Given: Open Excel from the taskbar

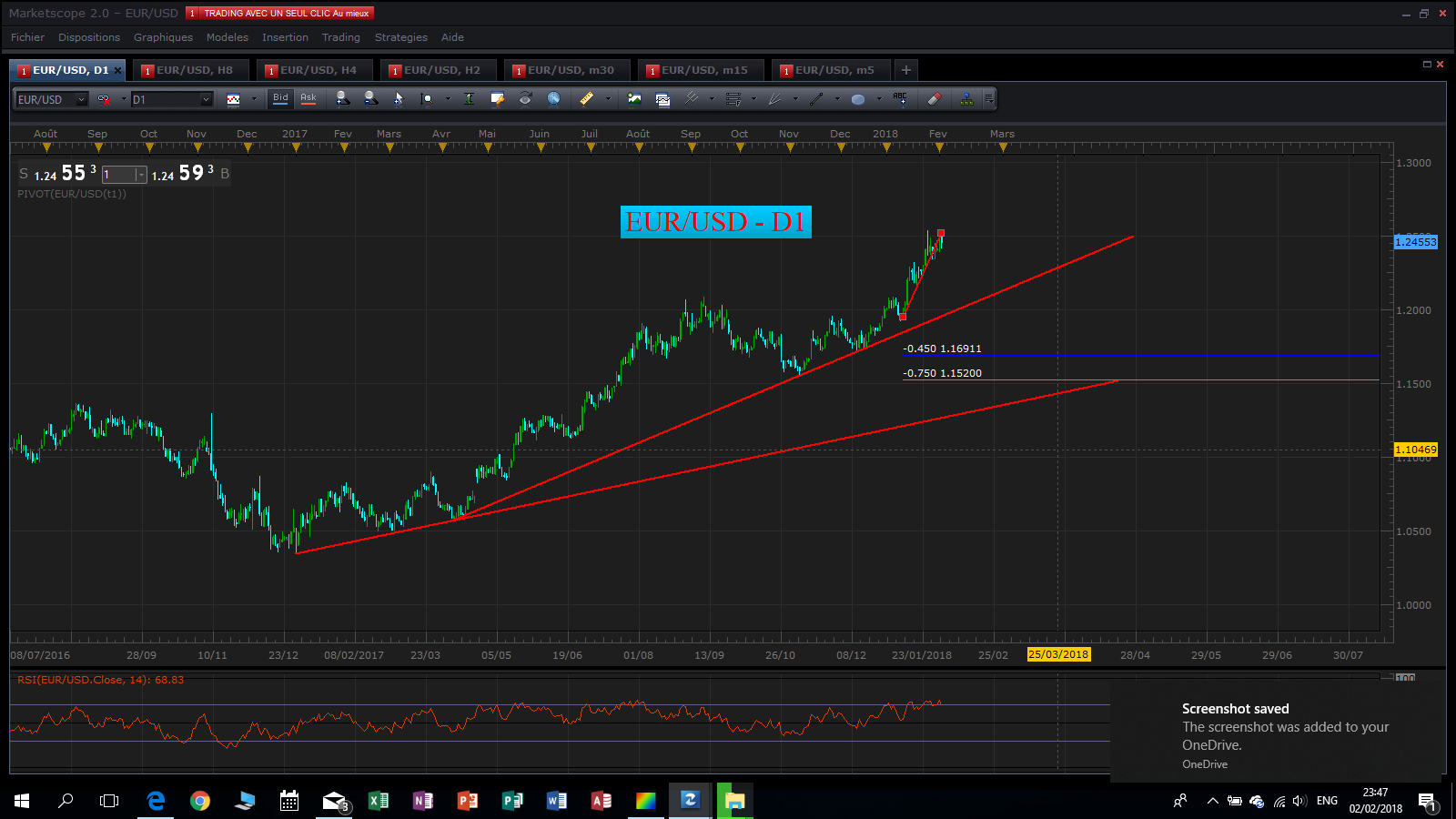Looking at the screenshot, I should [379, 801].
